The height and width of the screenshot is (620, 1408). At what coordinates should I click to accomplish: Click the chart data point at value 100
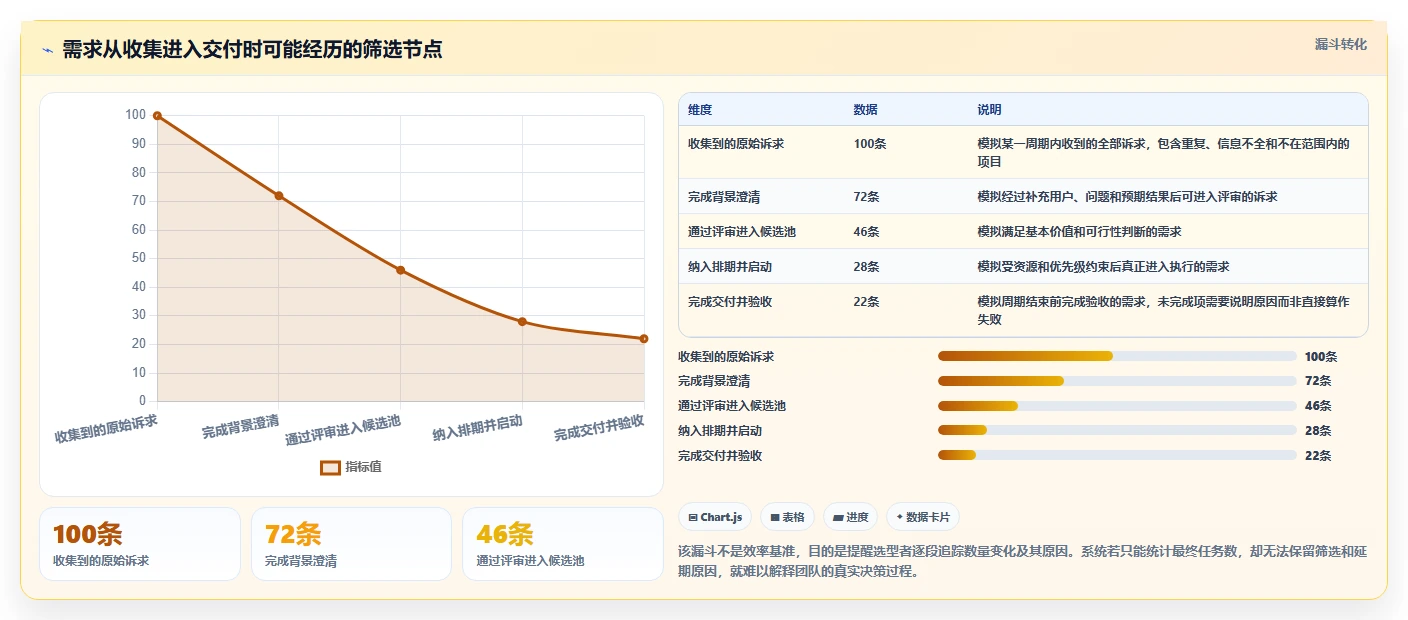tap(157, 116)
